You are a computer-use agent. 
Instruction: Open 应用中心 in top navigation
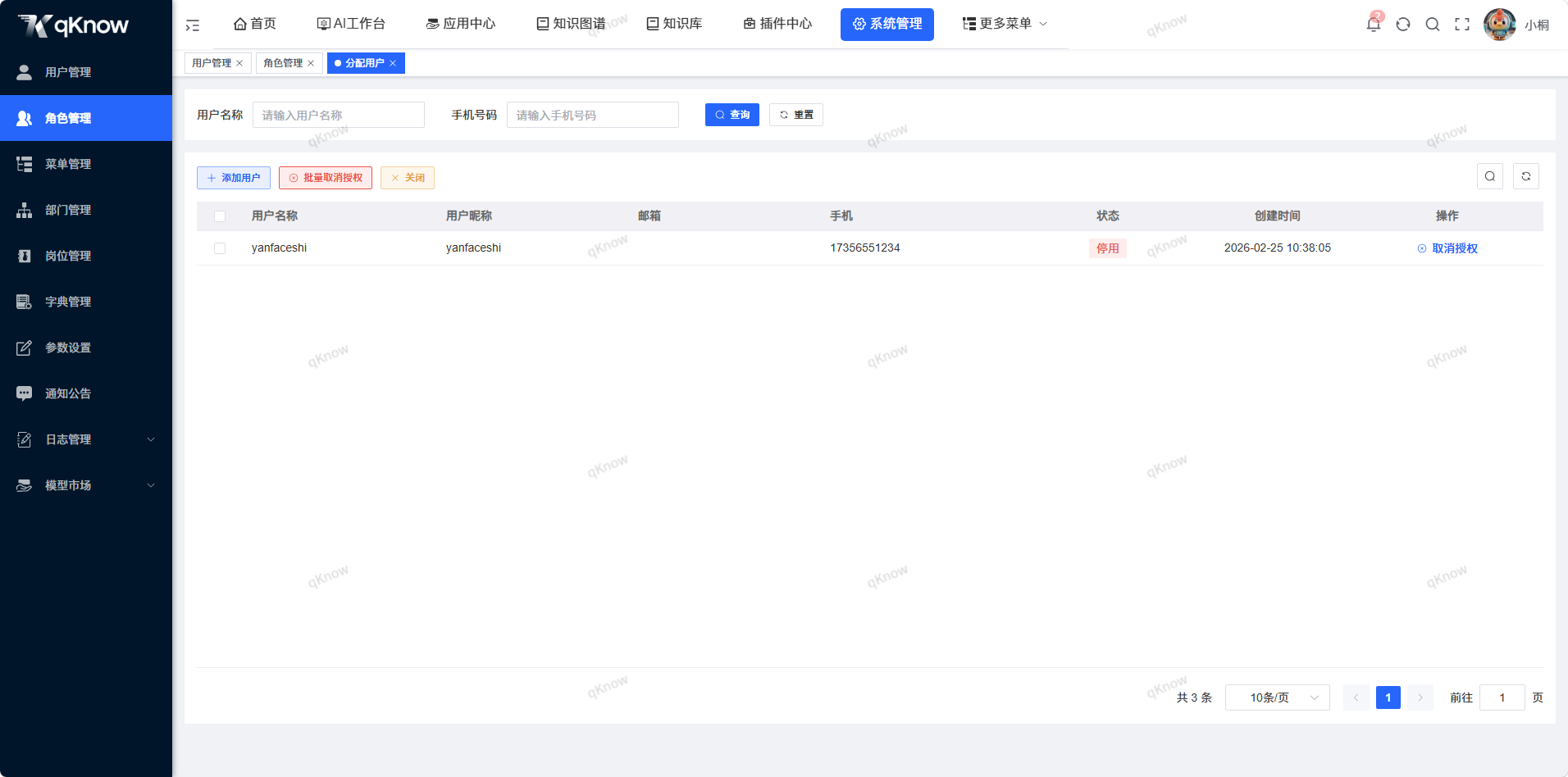tap(461, 24)
